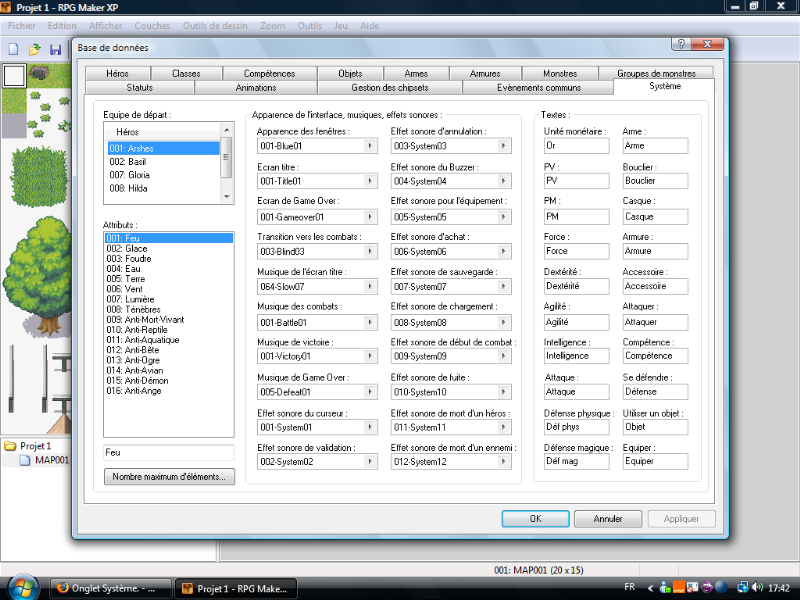Click Nombre maximum d'éléments button
Image resolution: width=800 pixels, height=600 pixels.
coord(169,477)
